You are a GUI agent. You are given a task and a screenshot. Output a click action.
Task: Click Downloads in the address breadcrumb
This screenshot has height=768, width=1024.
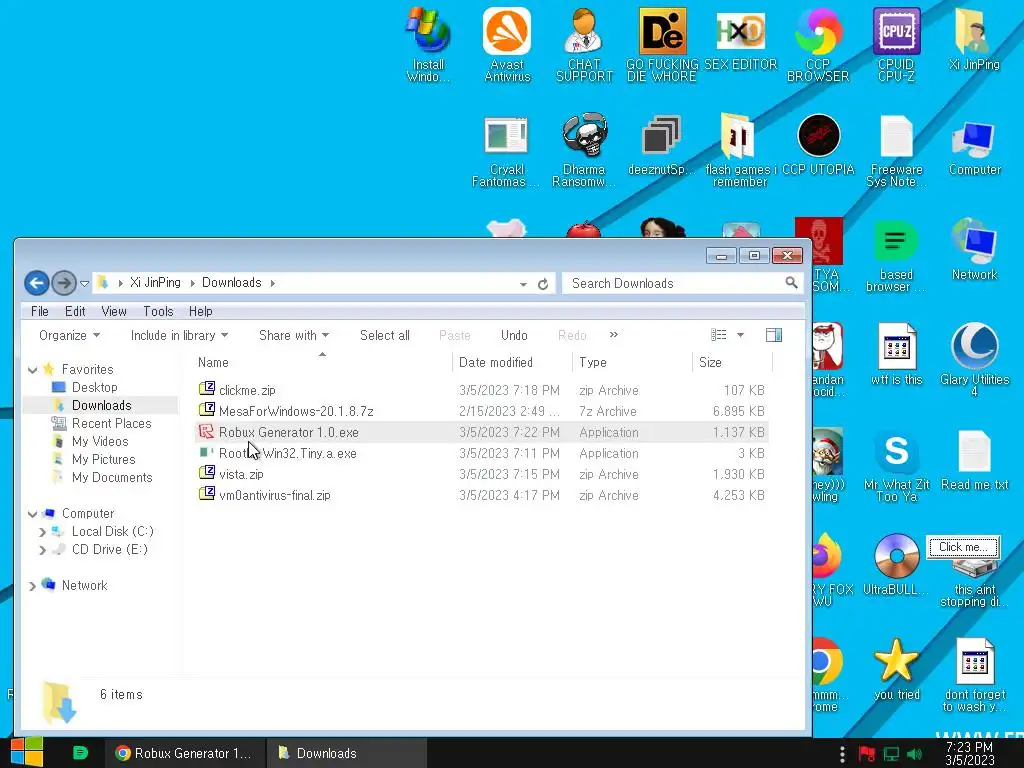(x=231, y=283)
